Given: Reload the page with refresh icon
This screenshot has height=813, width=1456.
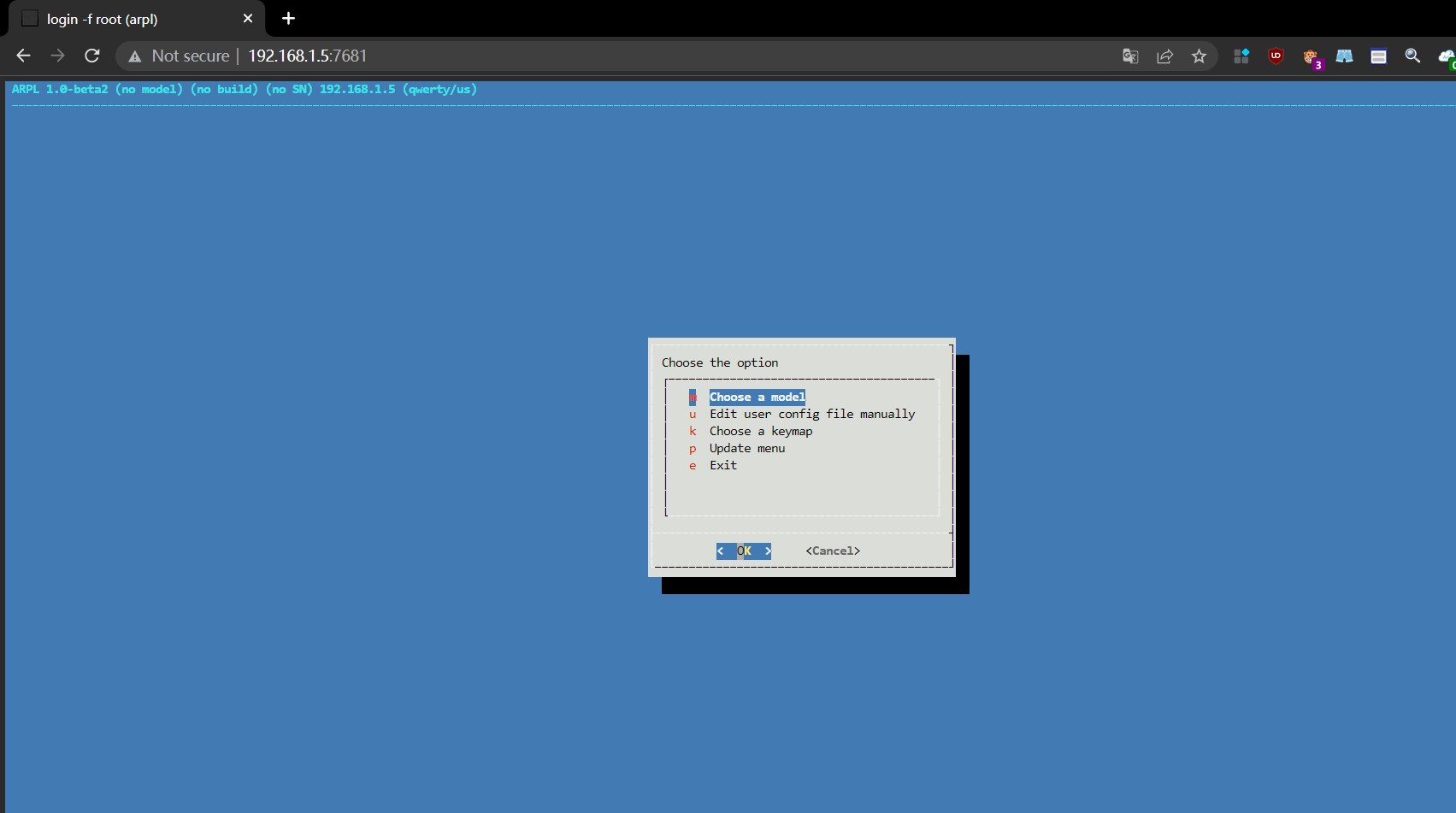Looking at the screenshot, I should pyautogui.click(x=92, y=56).
